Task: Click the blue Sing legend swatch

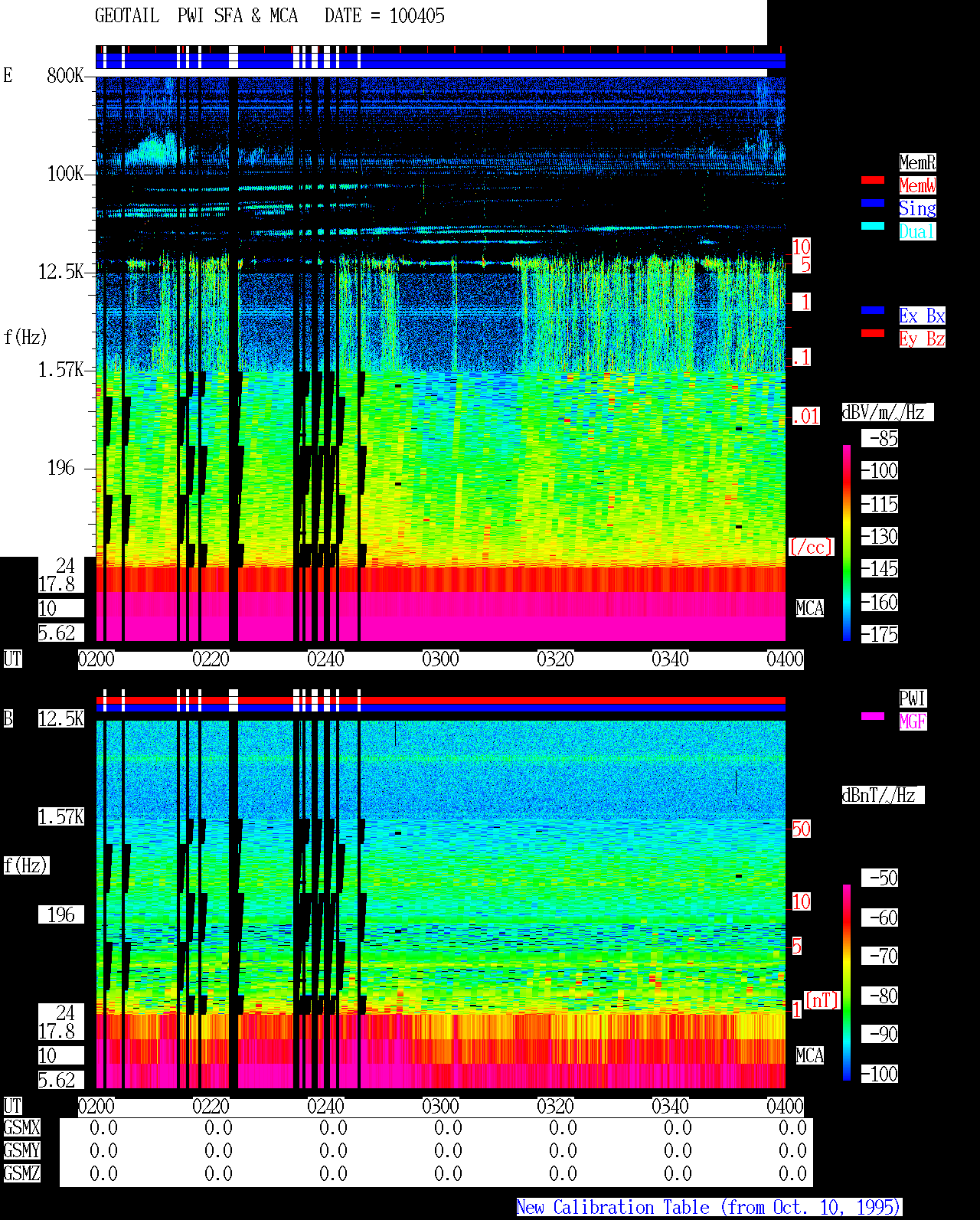Action: (x=873, y=203)
